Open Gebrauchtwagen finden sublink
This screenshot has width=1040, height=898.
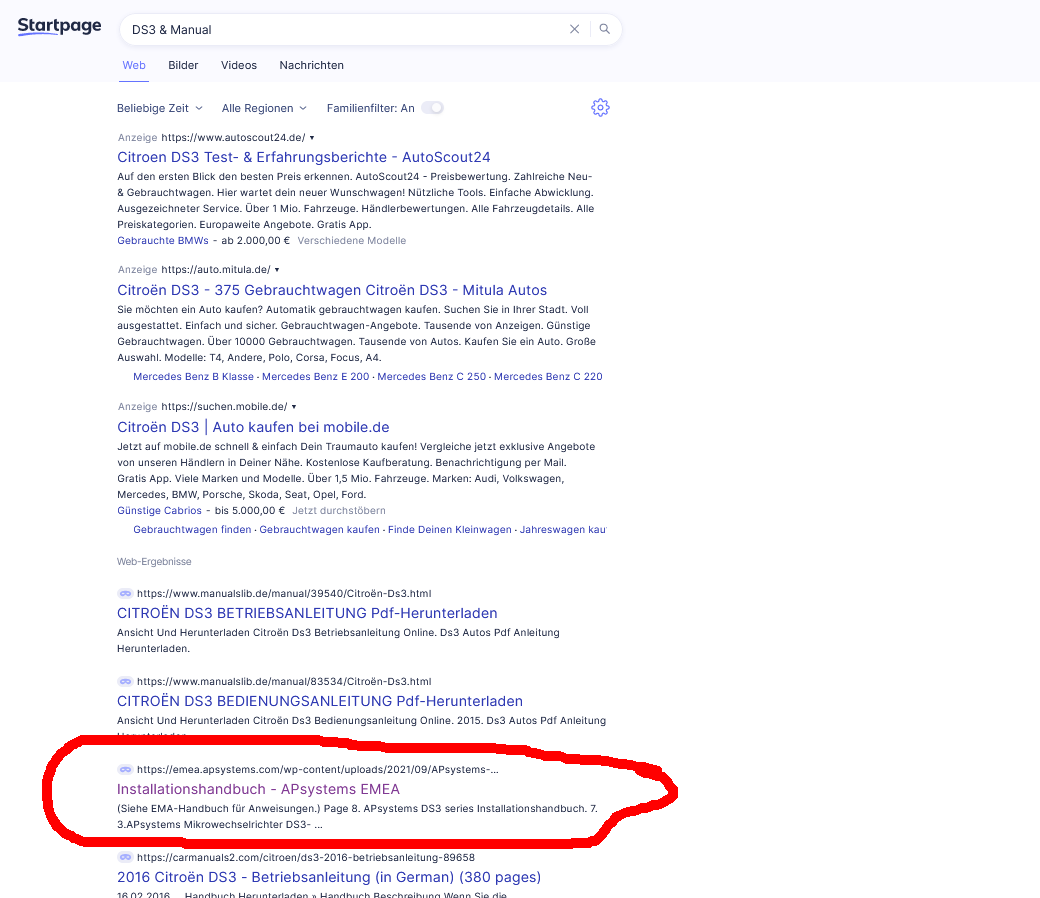pyautogui.click(x=192, y=530)
